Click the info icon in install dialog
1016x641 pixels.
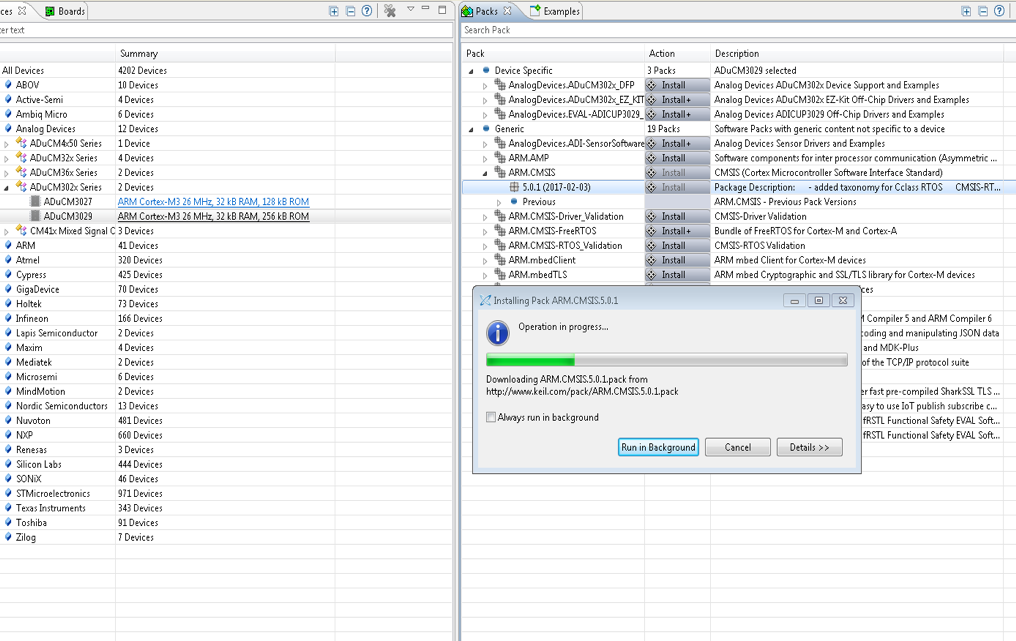point(498,332)
